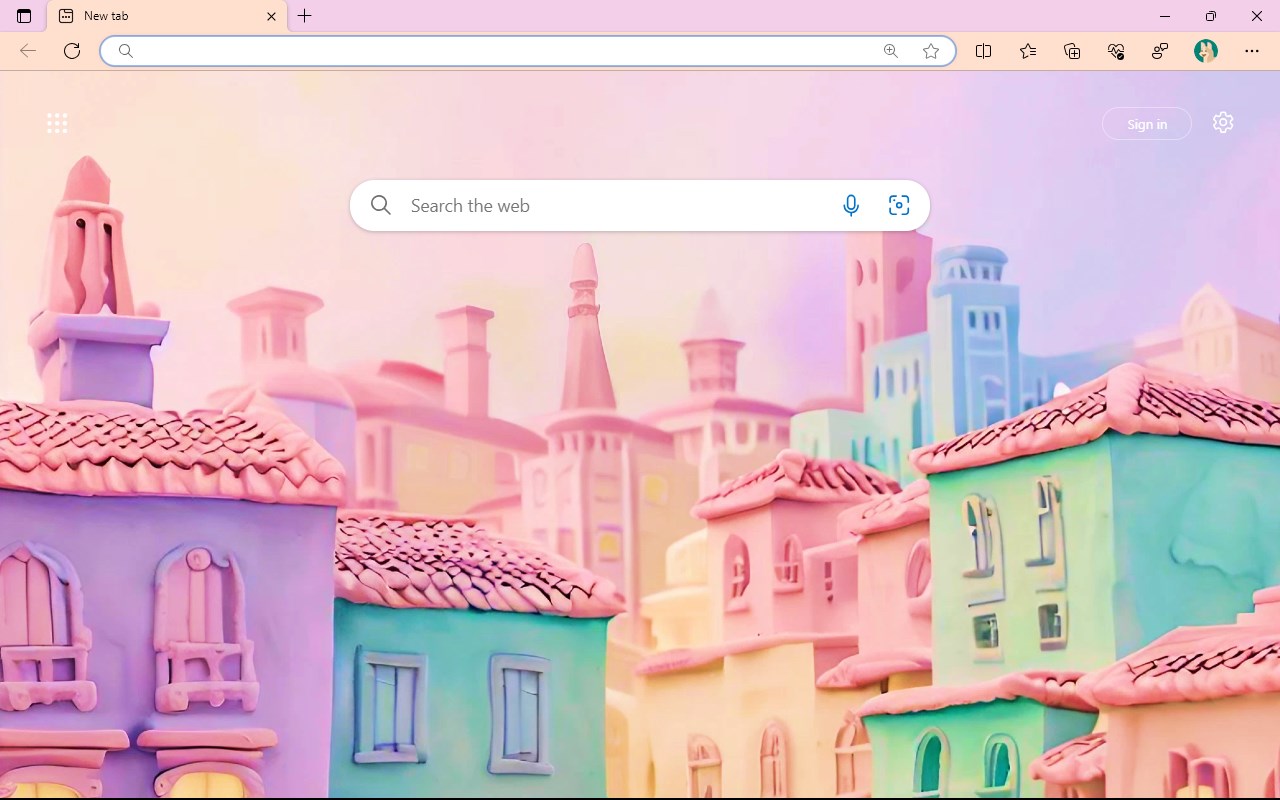Restore down the browser window
The height and width of the screenshot is (800, 1280).
(x=1211, y=16)
